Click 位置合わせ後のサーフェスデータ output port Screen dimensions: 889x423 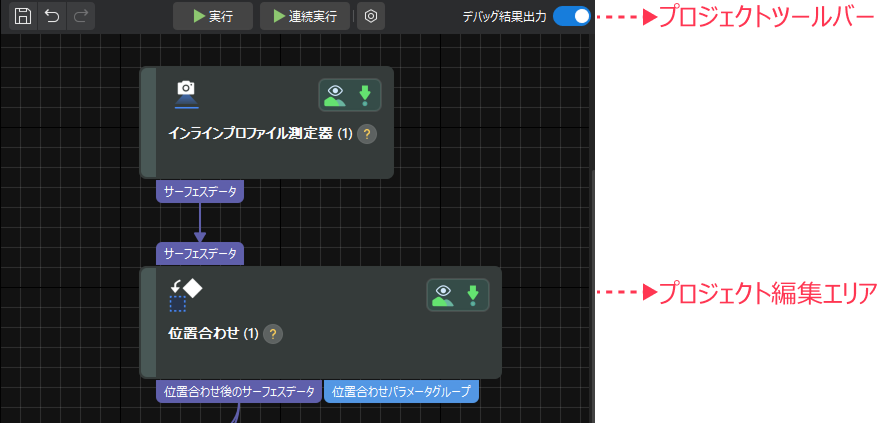tap(239, 392)
